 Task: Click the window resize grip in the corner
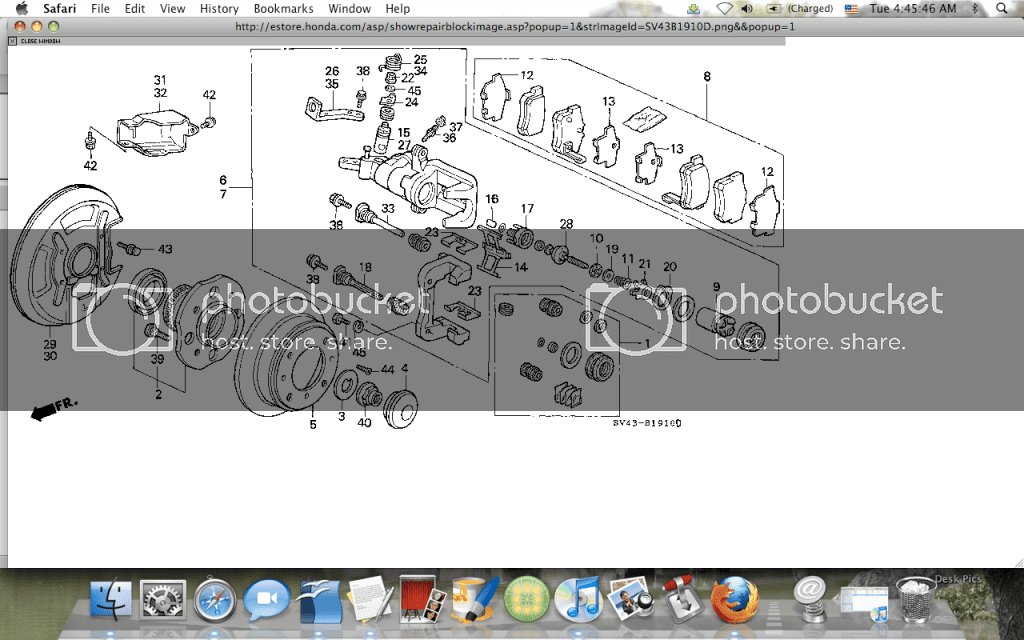pos(1018,562)
